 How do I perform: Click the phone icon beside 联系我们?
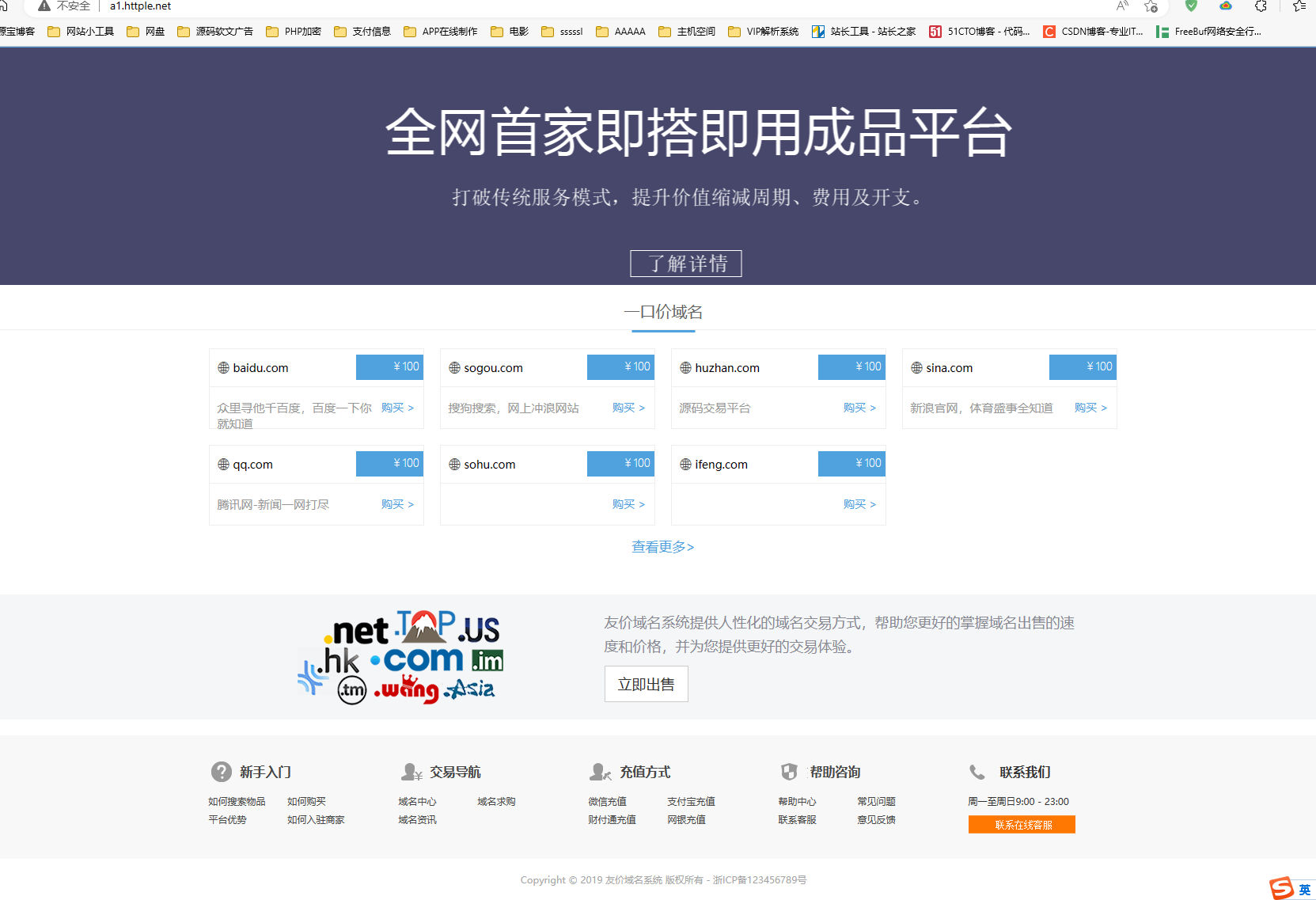click(977, 772)
